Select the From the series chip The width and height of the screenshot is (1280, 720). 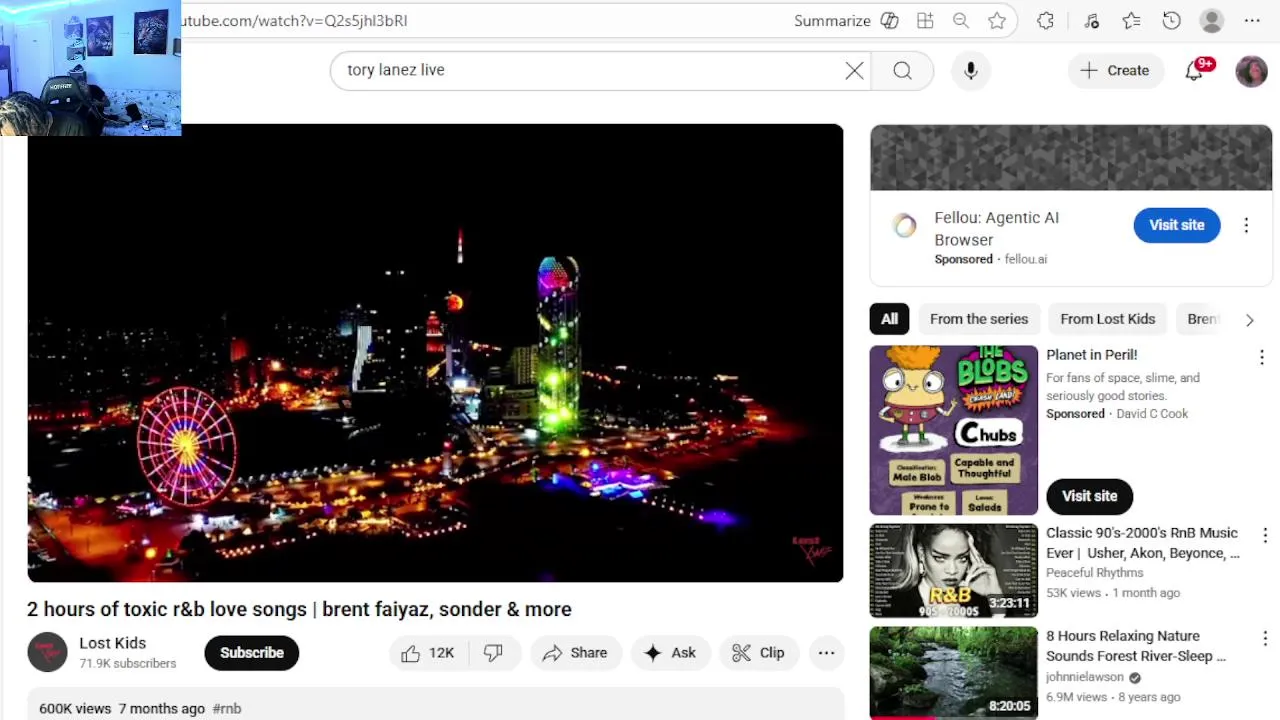coord(979,319)
